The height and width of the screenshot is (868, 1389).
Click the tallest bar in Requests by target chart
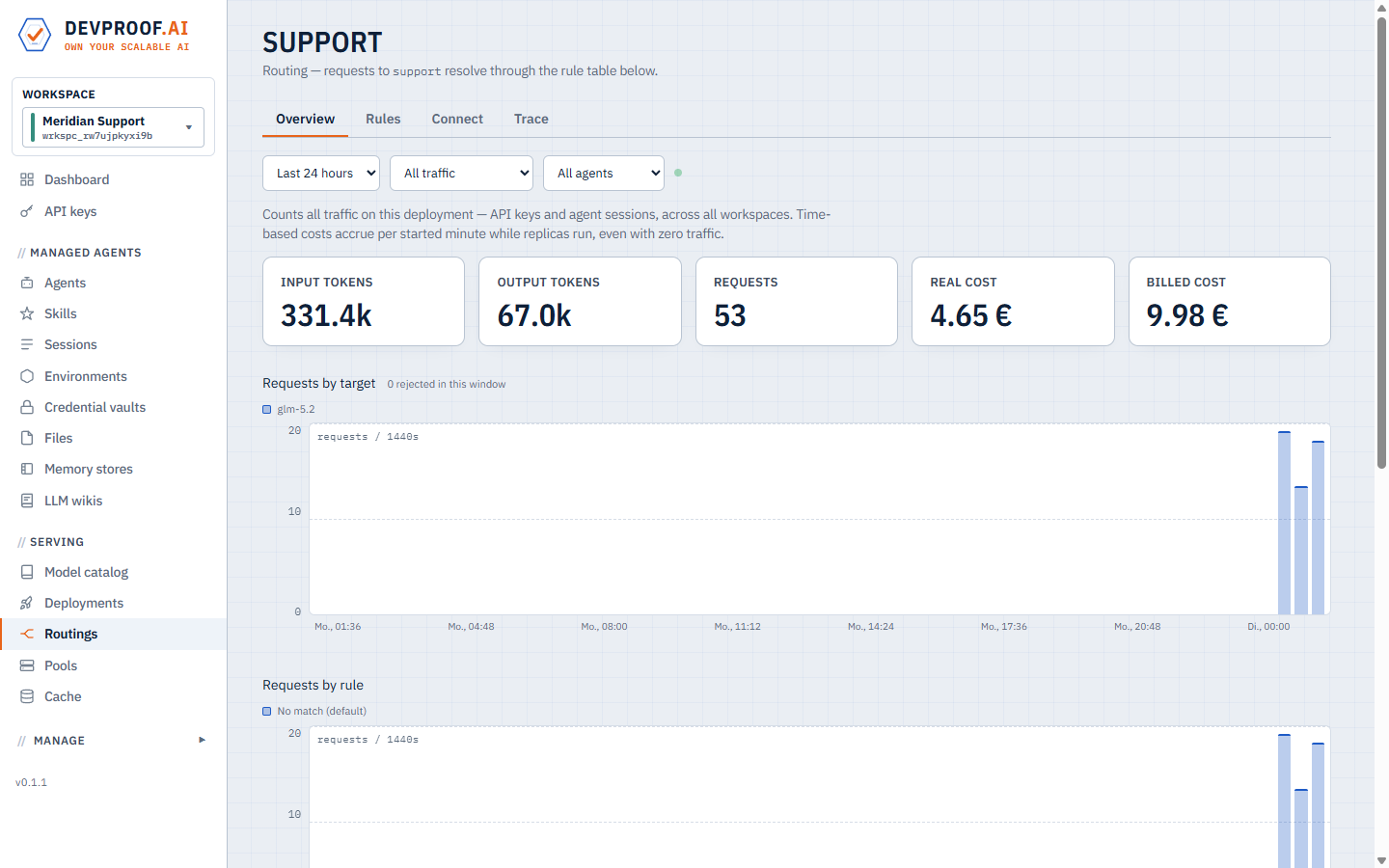[1284, 523]
